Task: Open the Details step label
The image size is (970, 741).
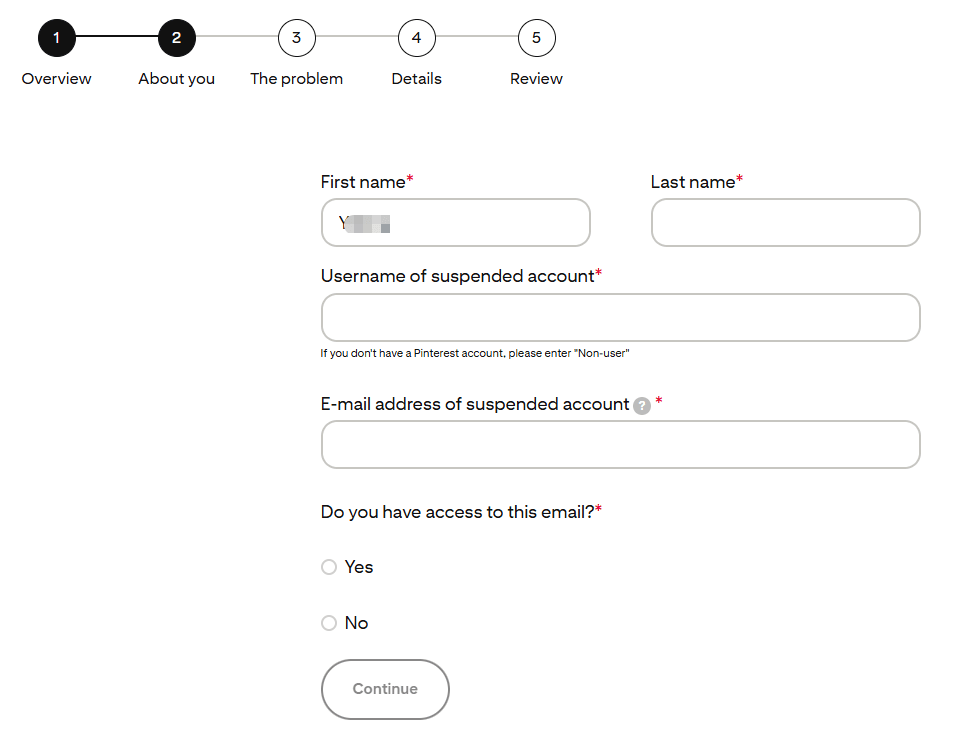Action: pos(416,79)
